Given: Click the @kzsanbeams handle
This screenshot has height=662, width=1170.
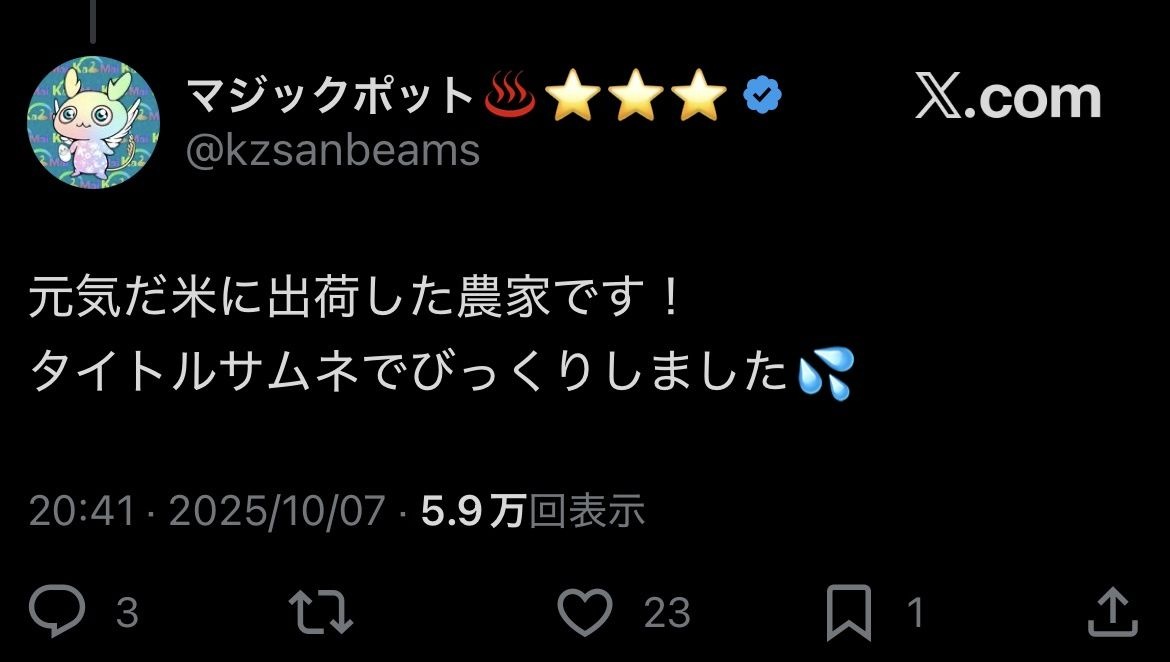Looking at the screenshot, I should click(x=332, y=152).
